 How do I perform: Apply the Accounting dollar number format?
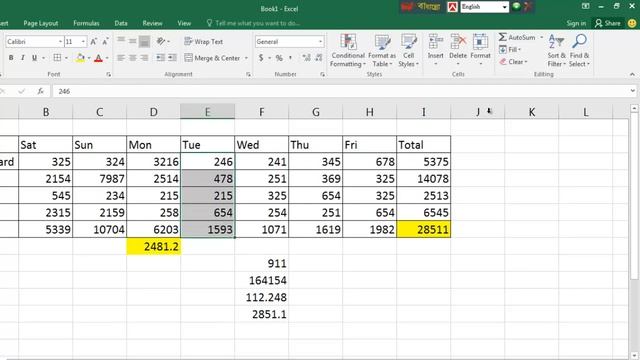(x=261, y=58)
